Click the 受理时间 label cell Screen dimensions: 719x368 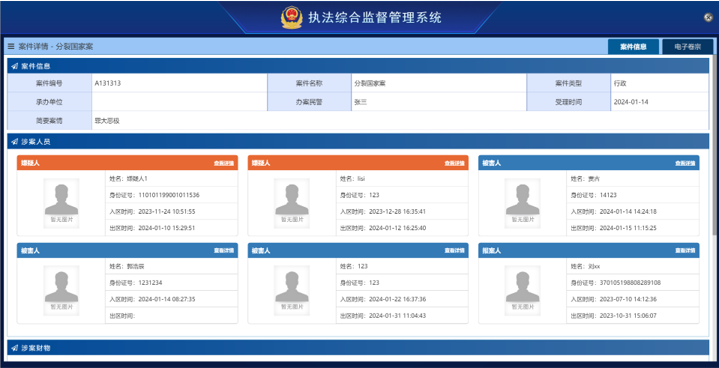[569, 102]
